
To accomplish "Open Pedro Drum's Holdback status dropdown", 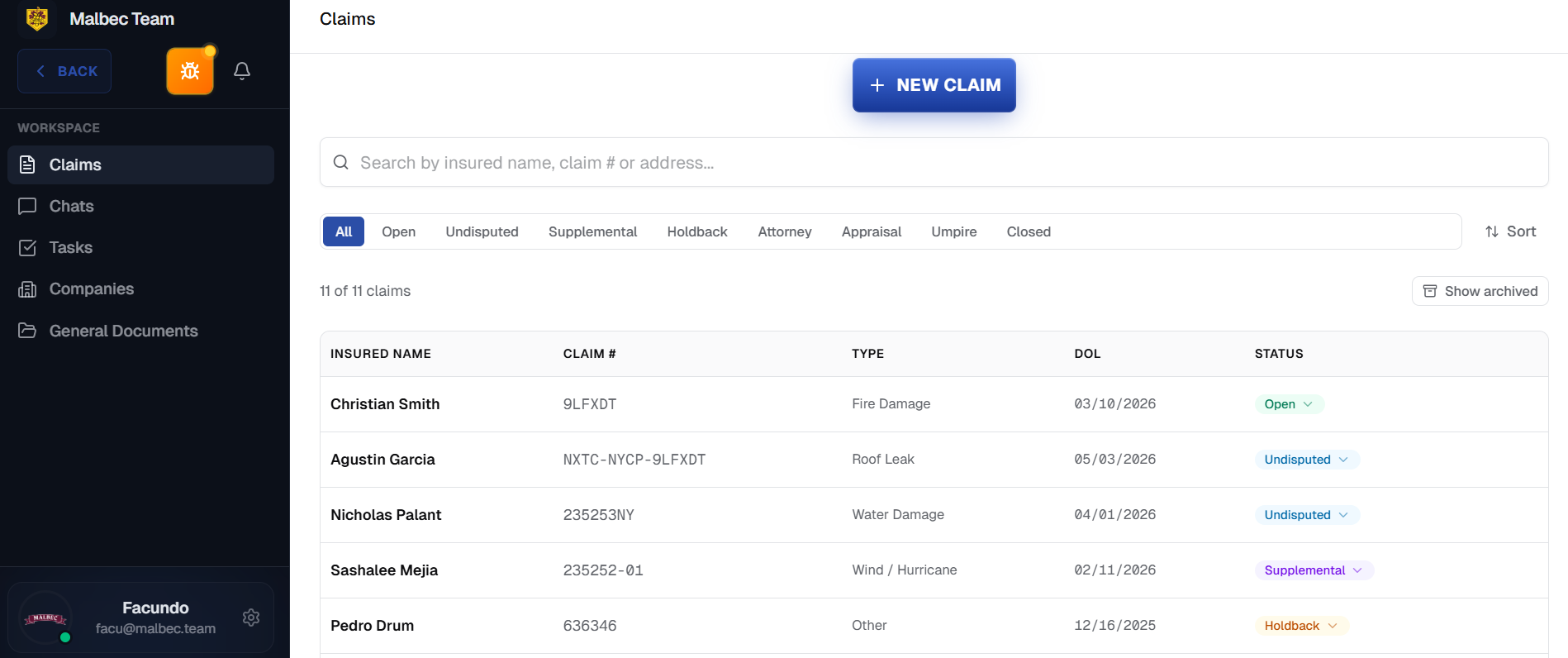I will click(x=1301, y=626).
